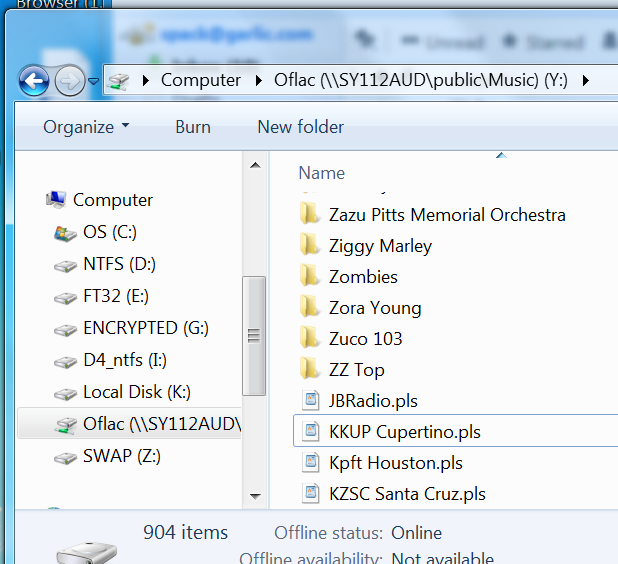Select the Zuco 103 folder
Screen dimensions: 618x564
365,339
